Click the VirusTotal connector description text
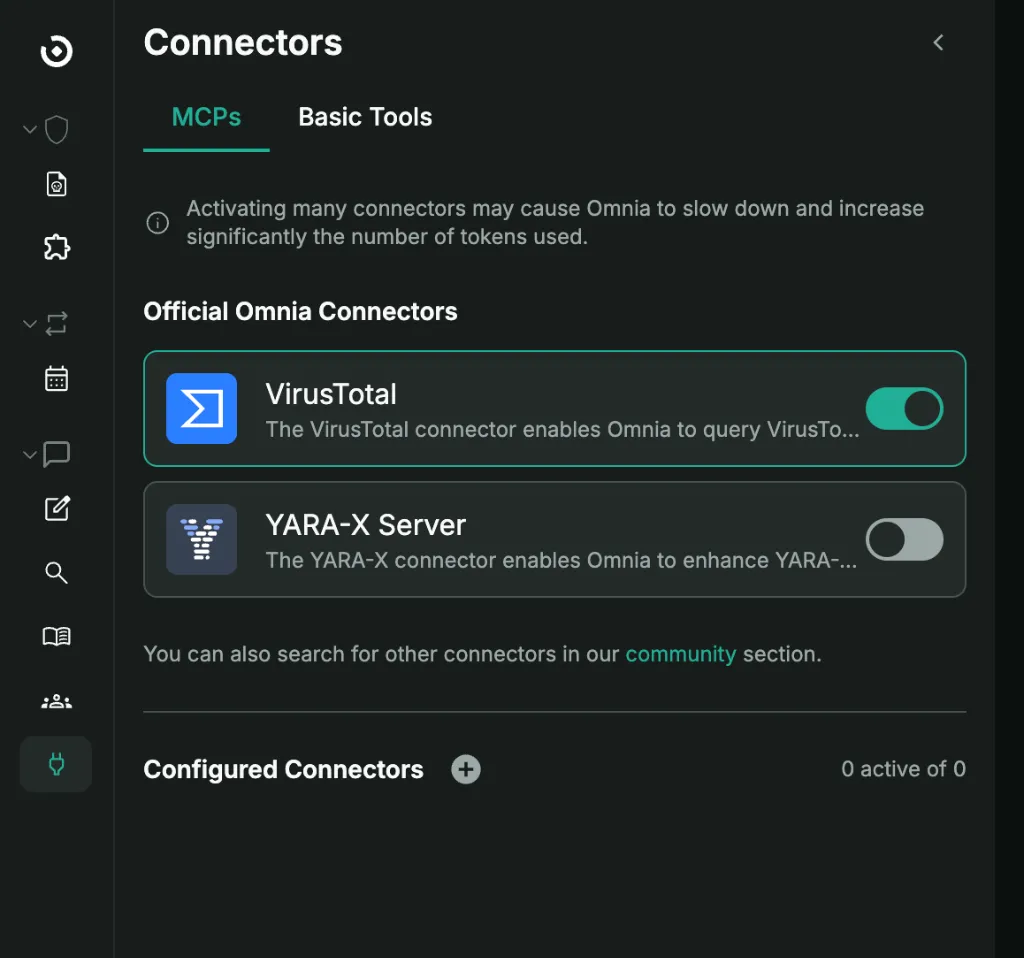The height and width of the screenshot is (958, 1024). pos(562,430)
